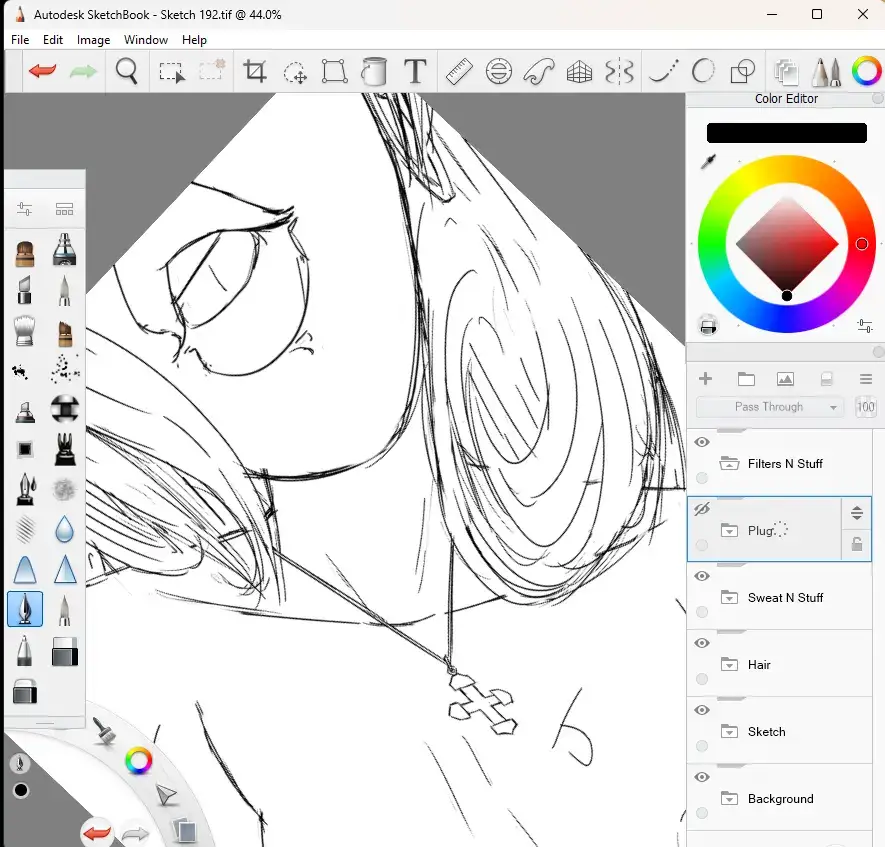Click the black current color swatch
The image size is (885, 847).
click(x=786, y=133)
